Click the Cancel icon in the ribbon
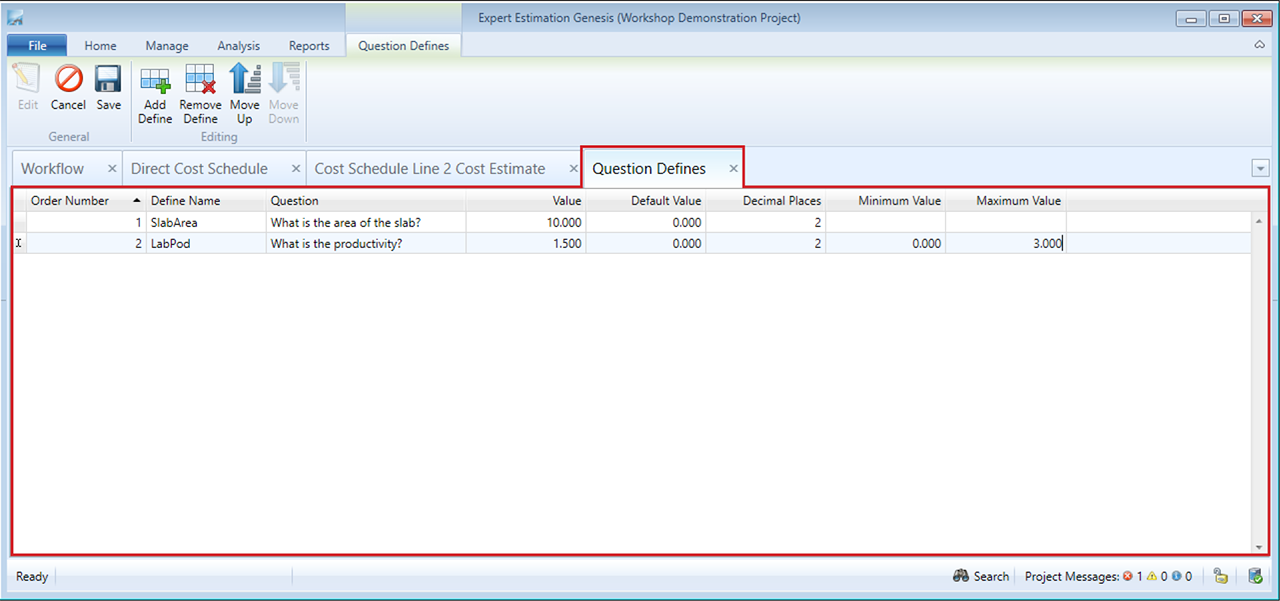 click(68, 80)
